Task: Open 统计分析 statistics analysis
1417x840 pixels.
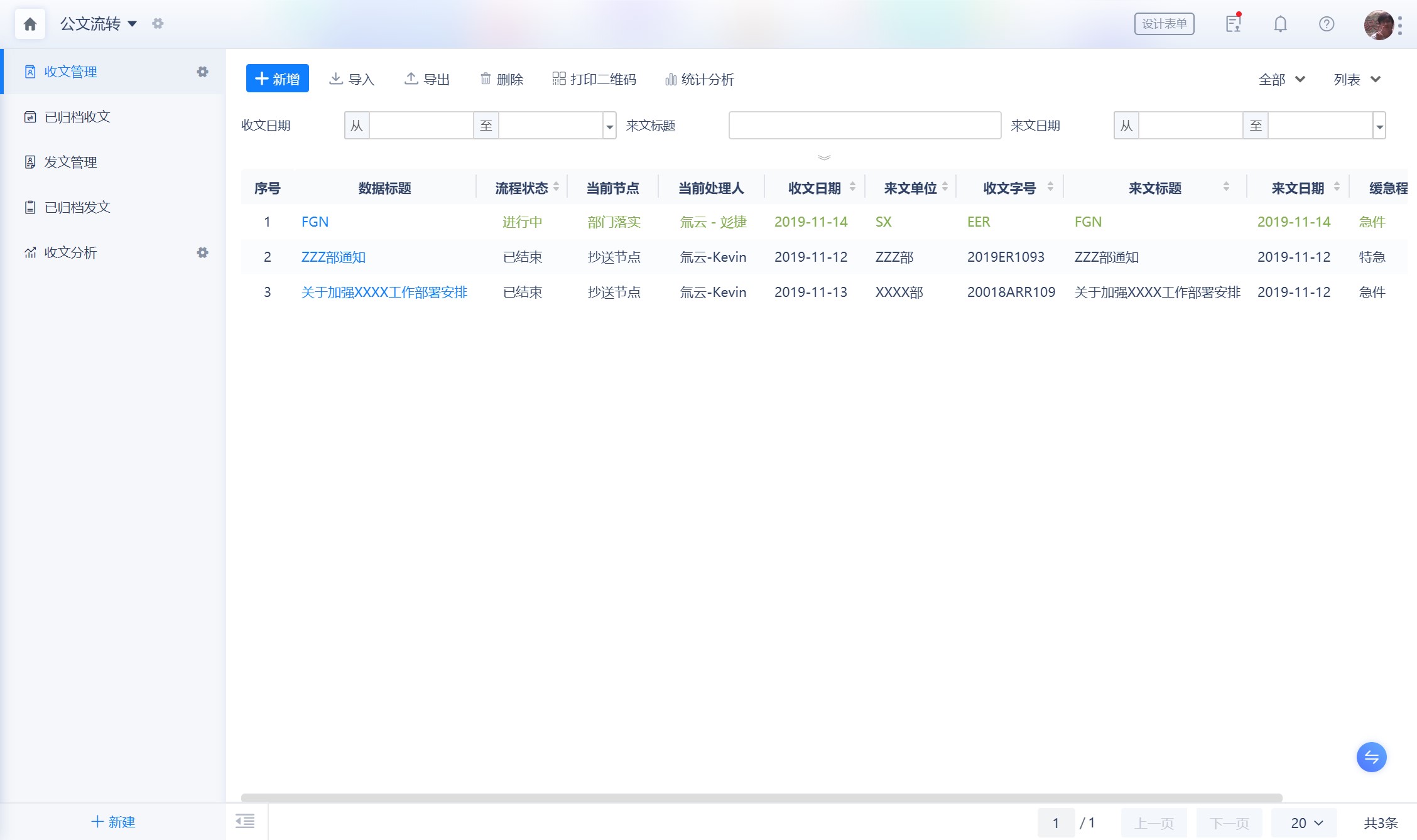Action: point(699,79)
